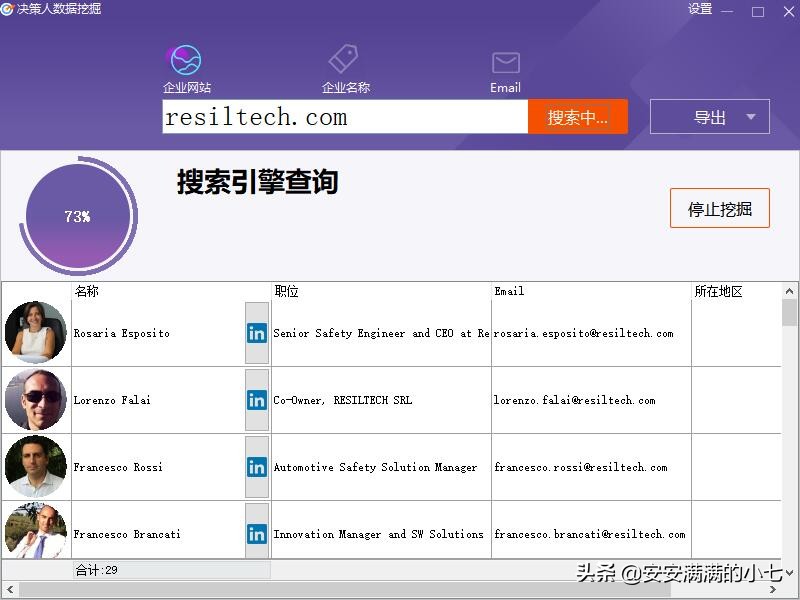
Task: Open Francesco Brancati's LinkedIn profile icon
Action: click(257, 532)
